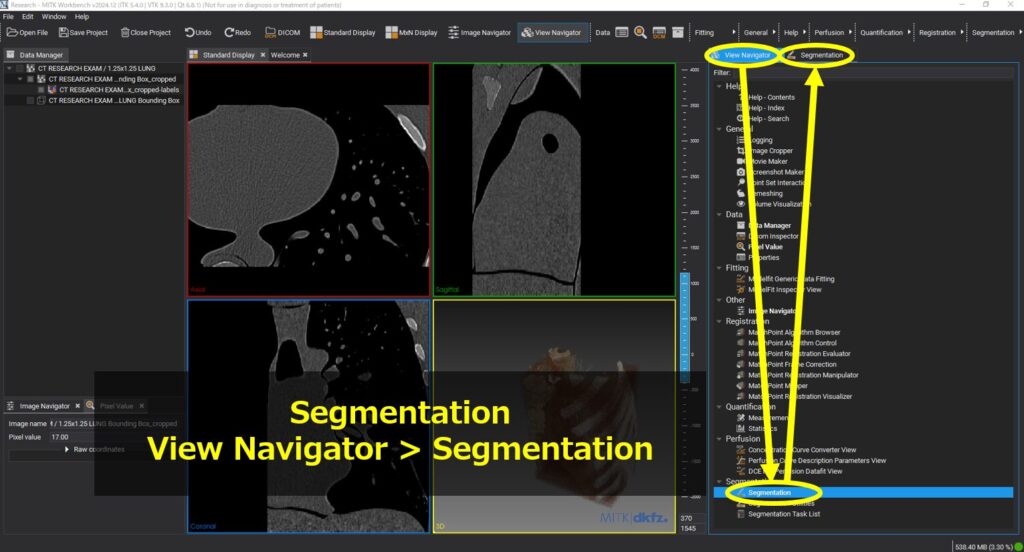The height and width of the screenshot is (552, 1024).
Task: Collapse CT RESEARCH EXAM 1.25x1.25 LUNG node
Action: tap(9, 69)
